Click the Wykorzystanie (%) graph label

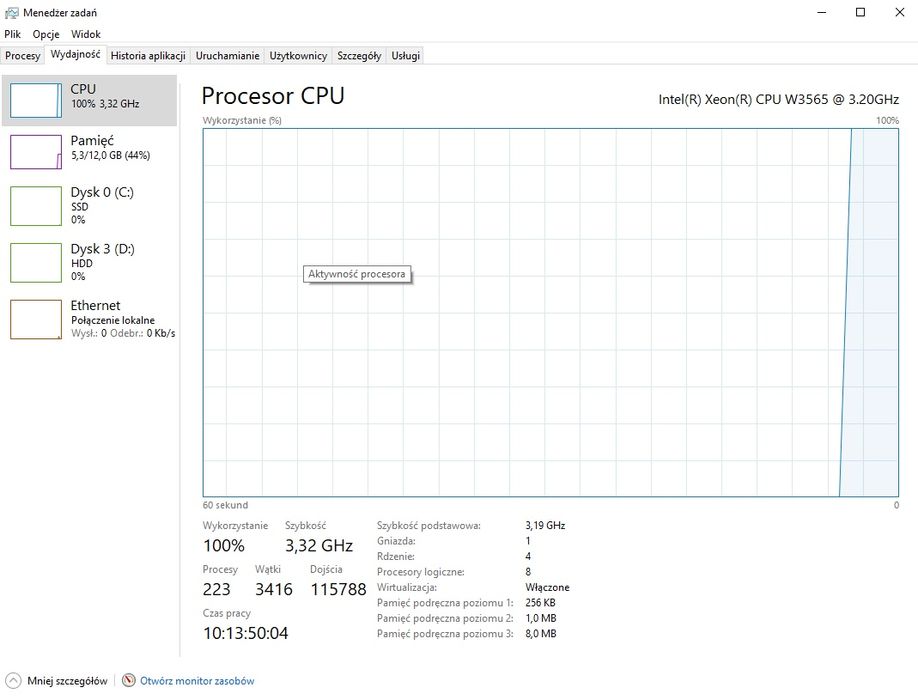(242, 121)
